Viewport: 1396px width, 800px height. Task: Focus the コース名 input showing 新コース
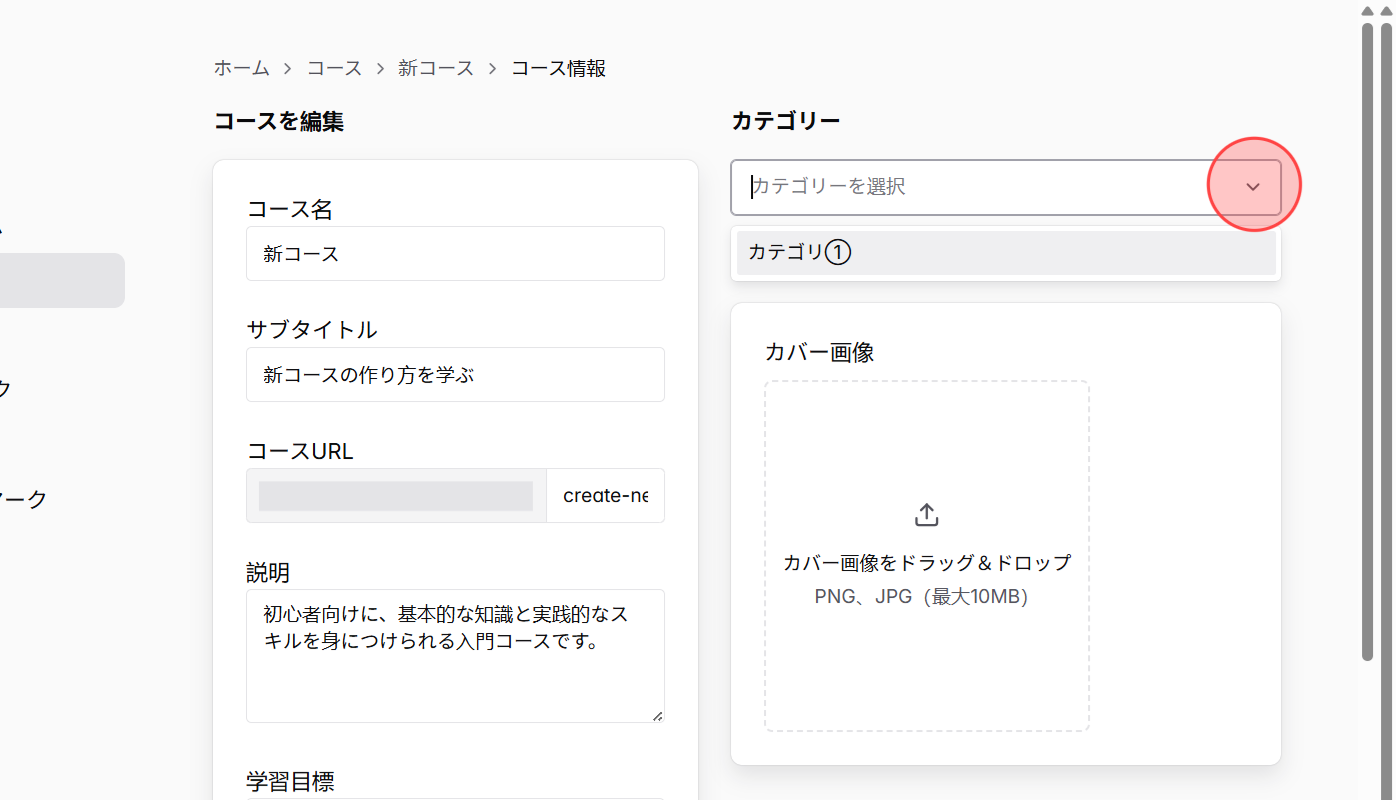coord(455,253)
